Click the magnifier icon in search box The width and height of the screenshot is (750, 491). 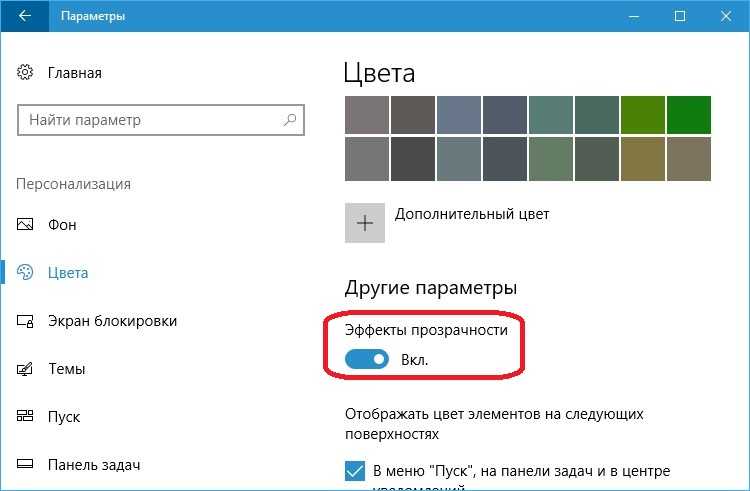tap(290, 120)
